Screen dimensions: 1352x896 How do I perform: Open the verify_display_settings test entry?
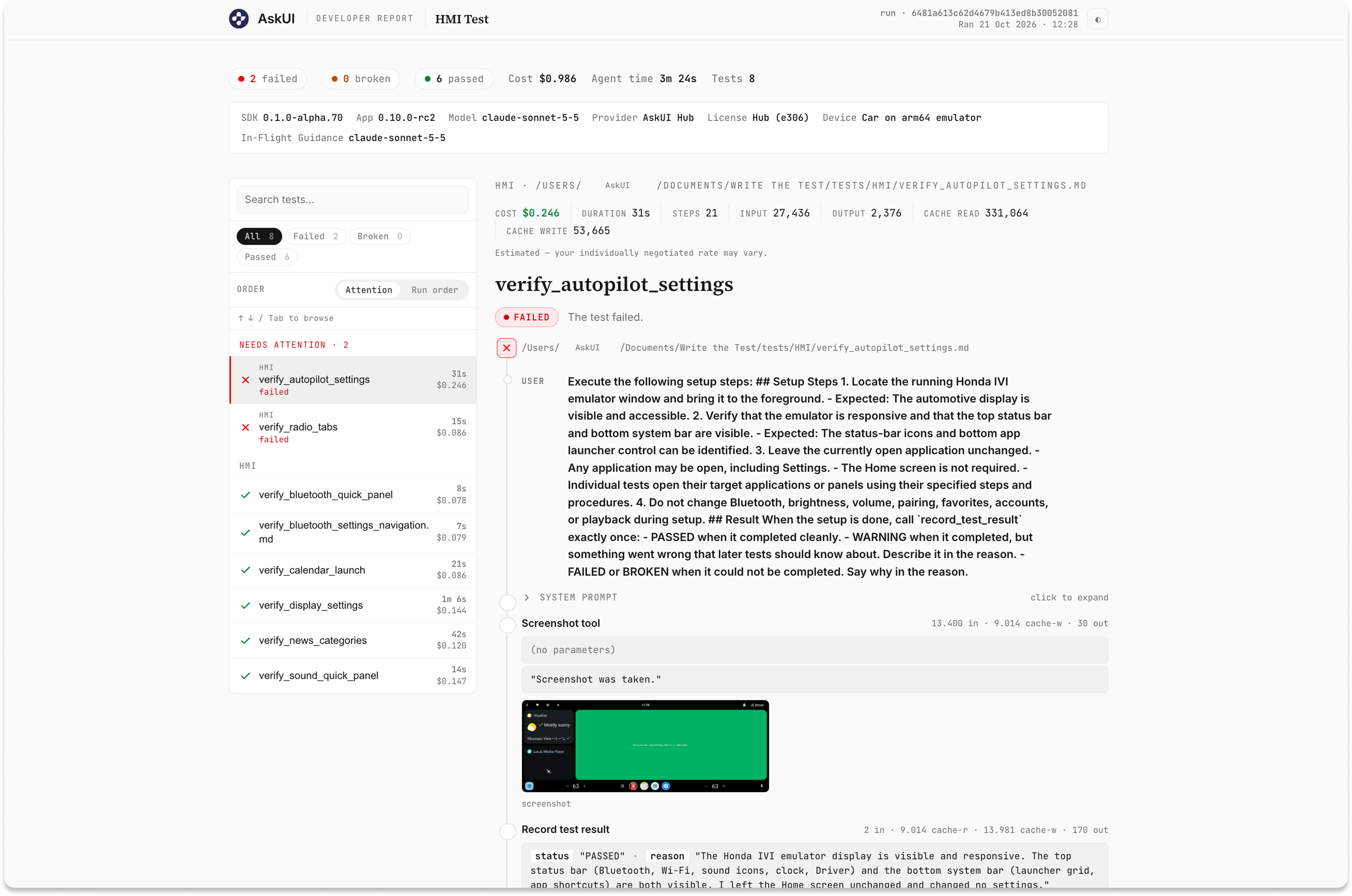pyautogui.click(x=352, y=606)
